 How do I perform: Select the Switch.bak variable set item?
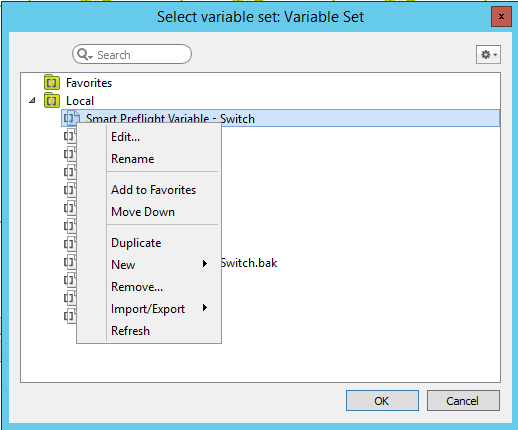coord(249,263)
